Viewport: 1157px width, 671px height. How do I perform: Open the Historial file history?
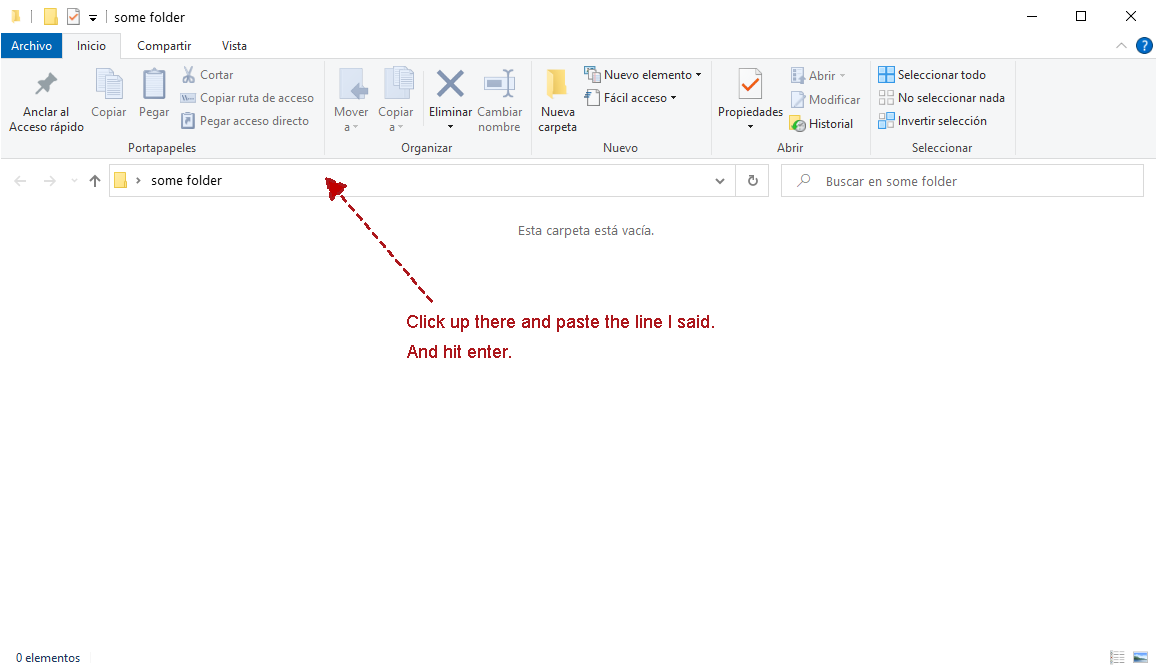[x=821, y=124]
